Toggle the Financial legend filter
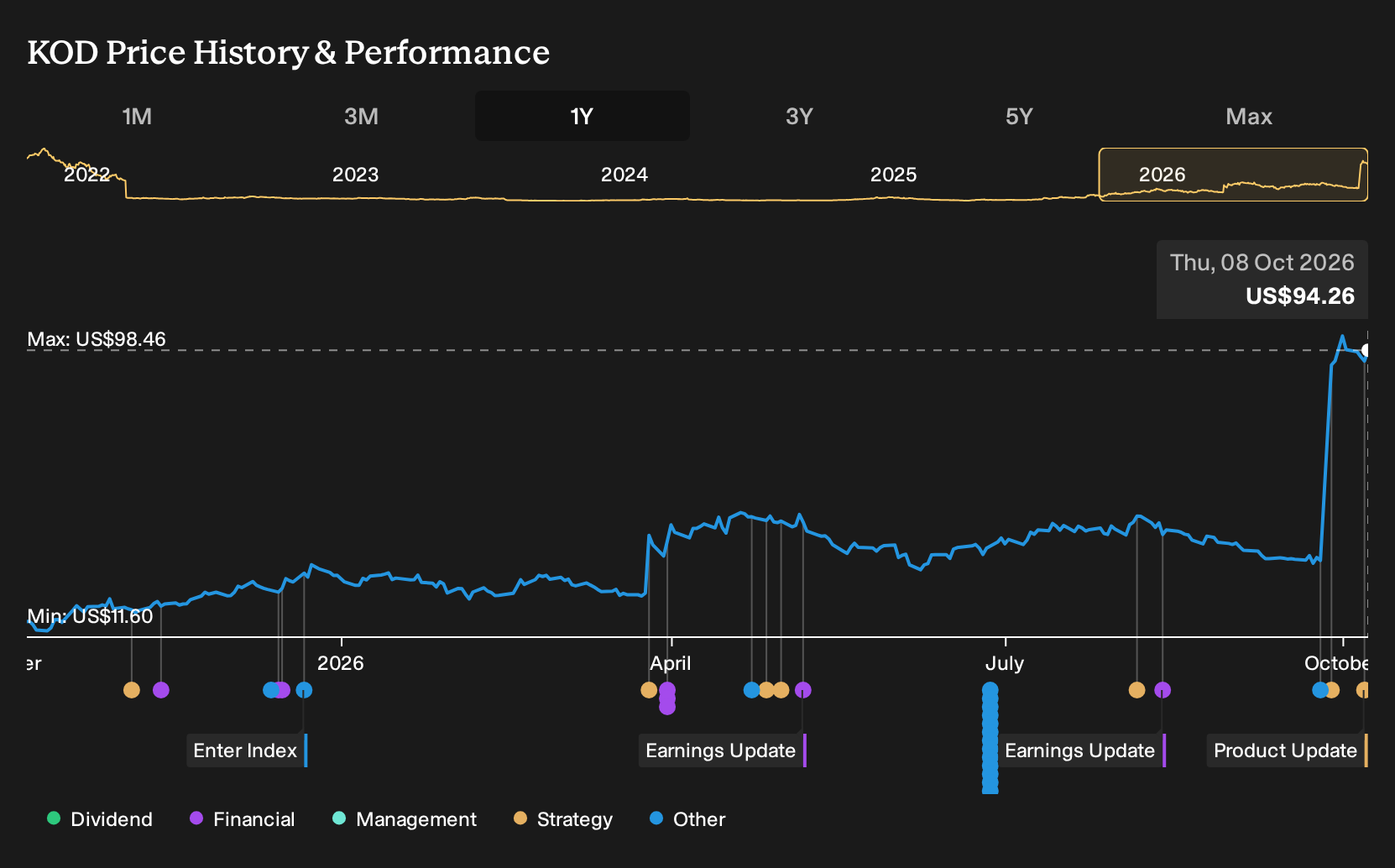This screenshot has width=1395, height=868. (x=242, y=819)
